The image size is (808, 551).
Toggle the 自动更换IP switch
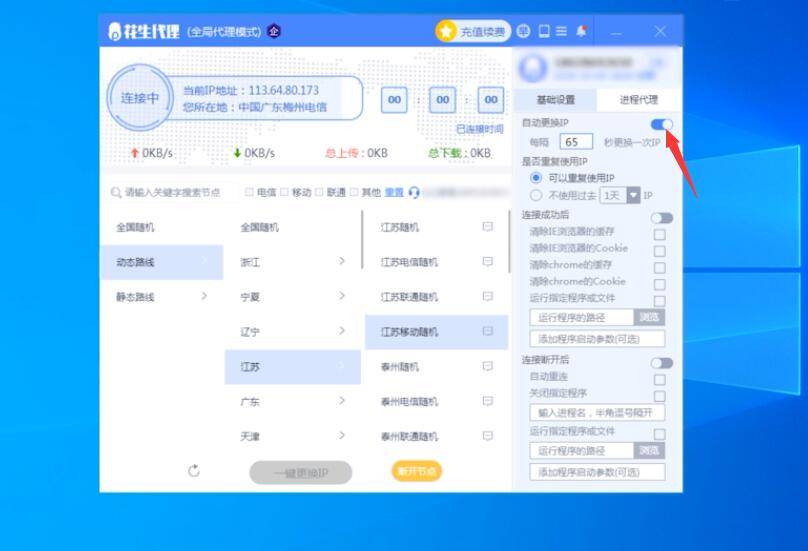(x=662, y=124)
